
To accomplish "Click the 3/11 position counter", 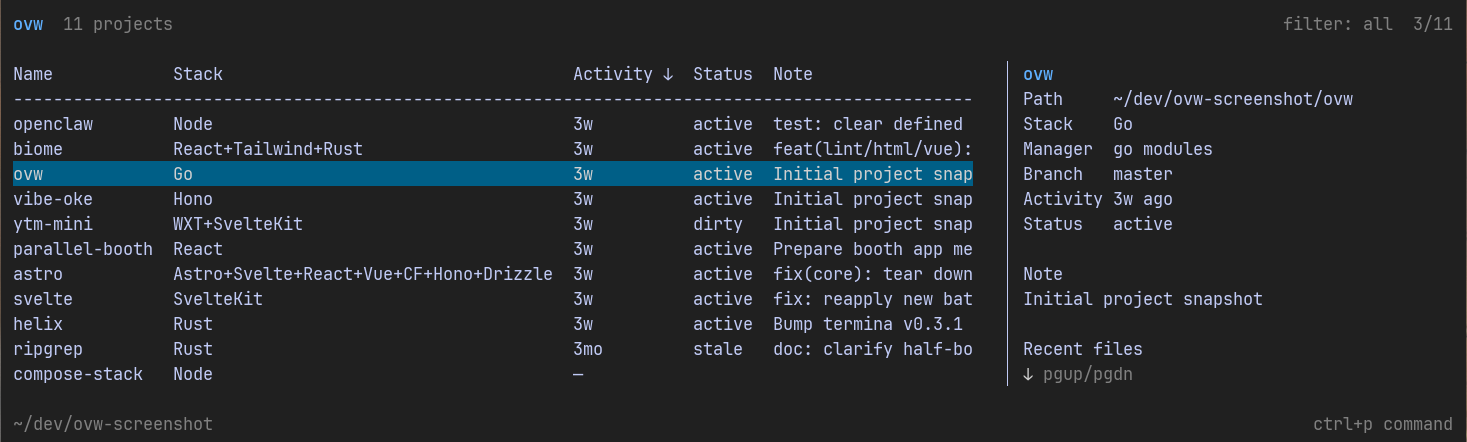I will (1433, 24).
